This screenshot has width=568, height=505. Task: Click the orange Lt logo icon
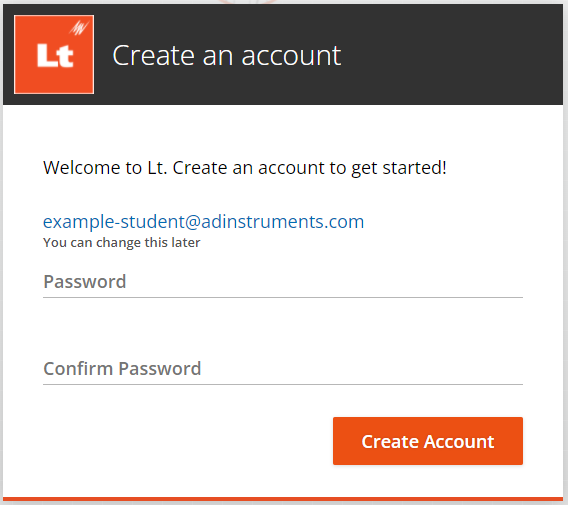click(54, 54)
